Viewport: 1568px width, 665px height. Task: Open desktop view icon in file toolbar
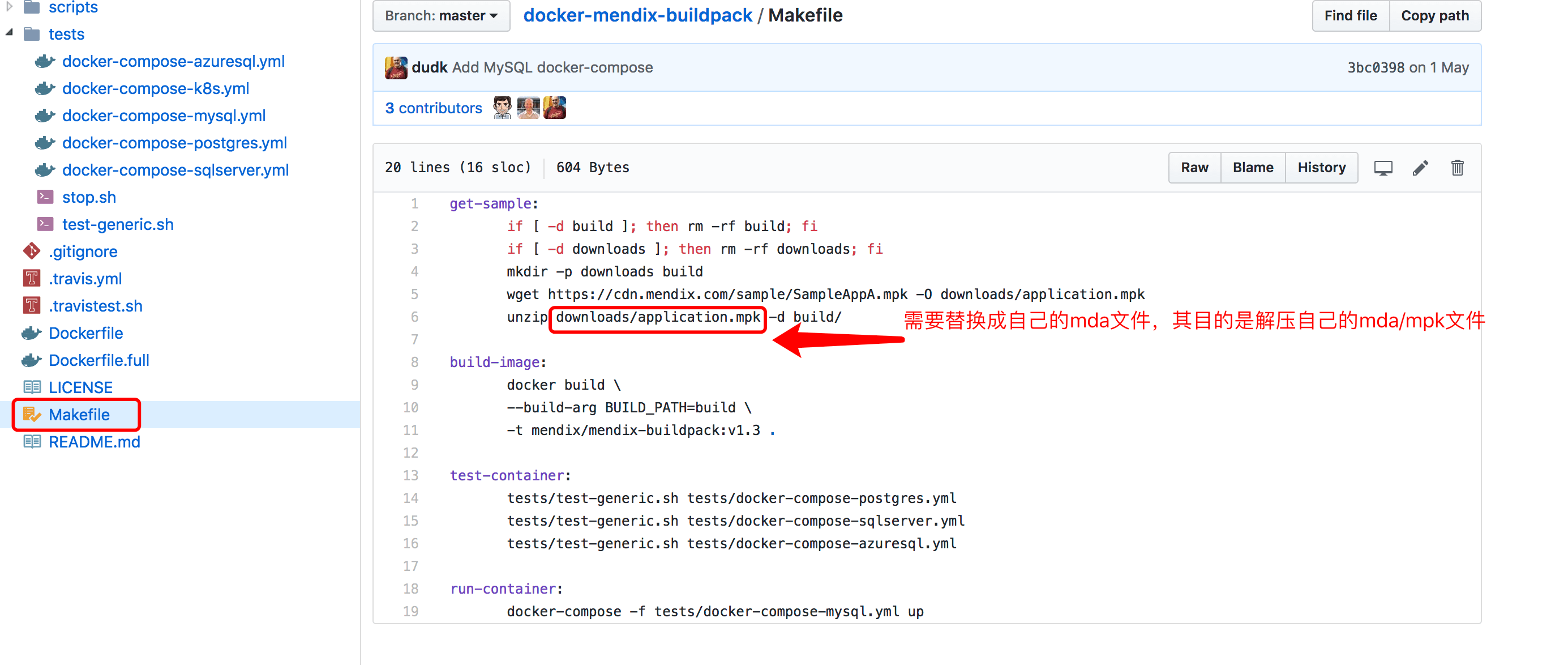pyautogui.click(x=1383, y=168)
